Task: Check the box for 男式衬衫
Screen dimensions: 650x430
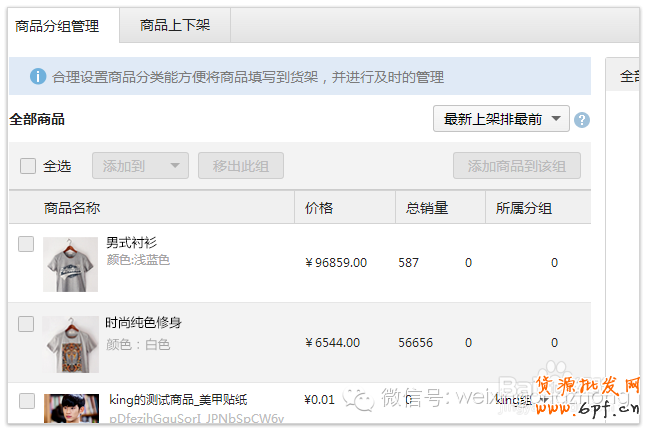Action: point(26,244)
